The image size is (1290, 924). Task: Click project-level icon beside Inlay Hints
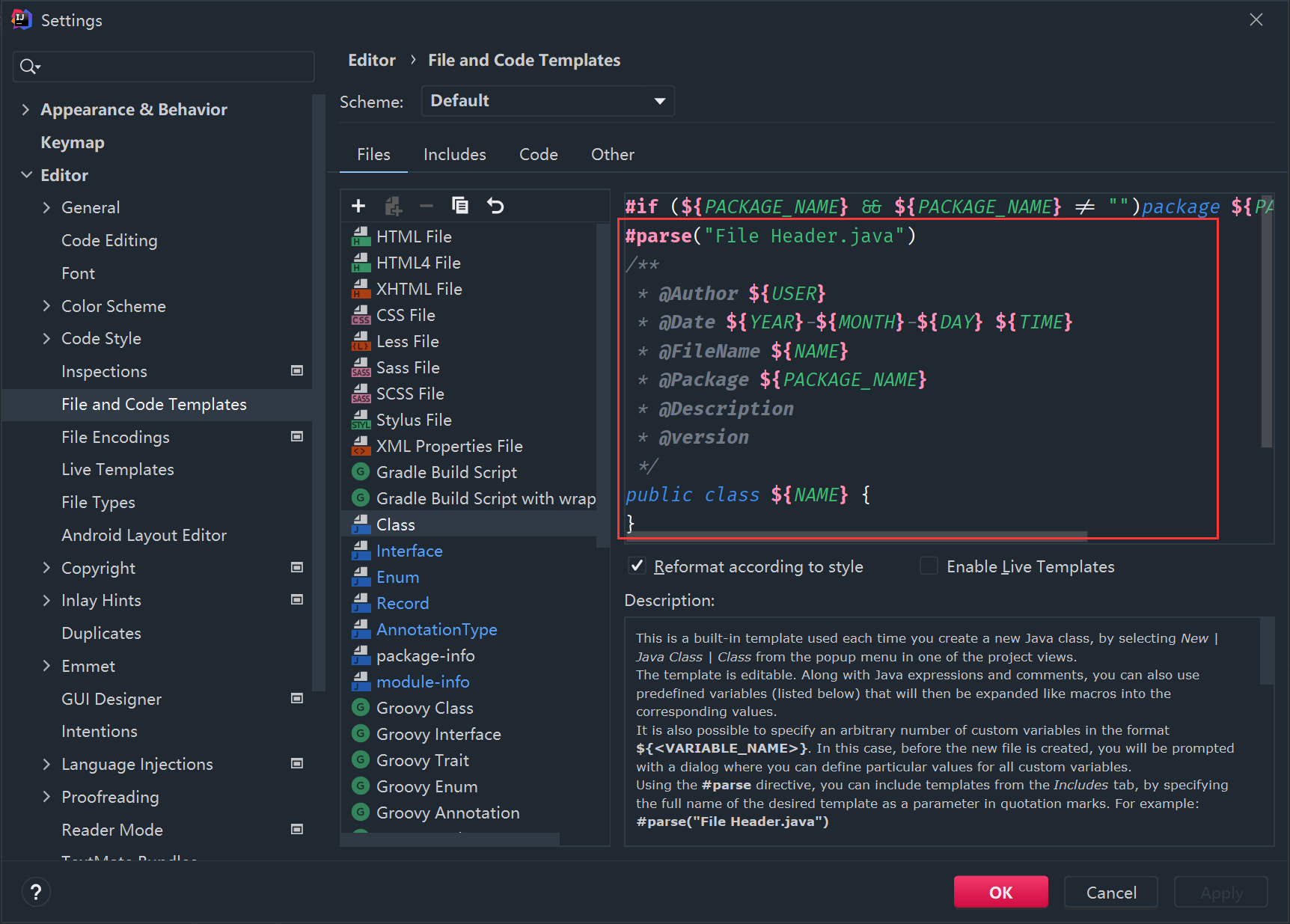(x=297, y=600)
